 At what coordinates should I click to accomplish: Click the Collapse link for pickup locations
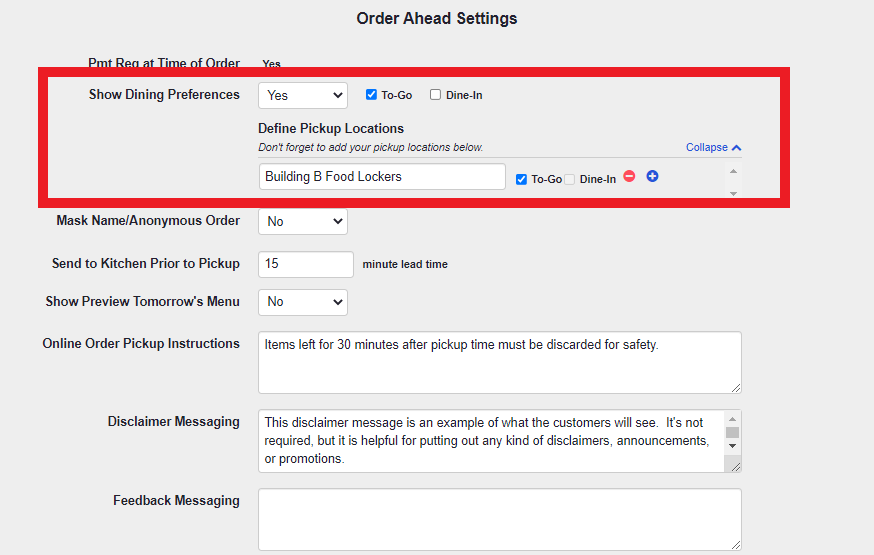pos(706,148)
